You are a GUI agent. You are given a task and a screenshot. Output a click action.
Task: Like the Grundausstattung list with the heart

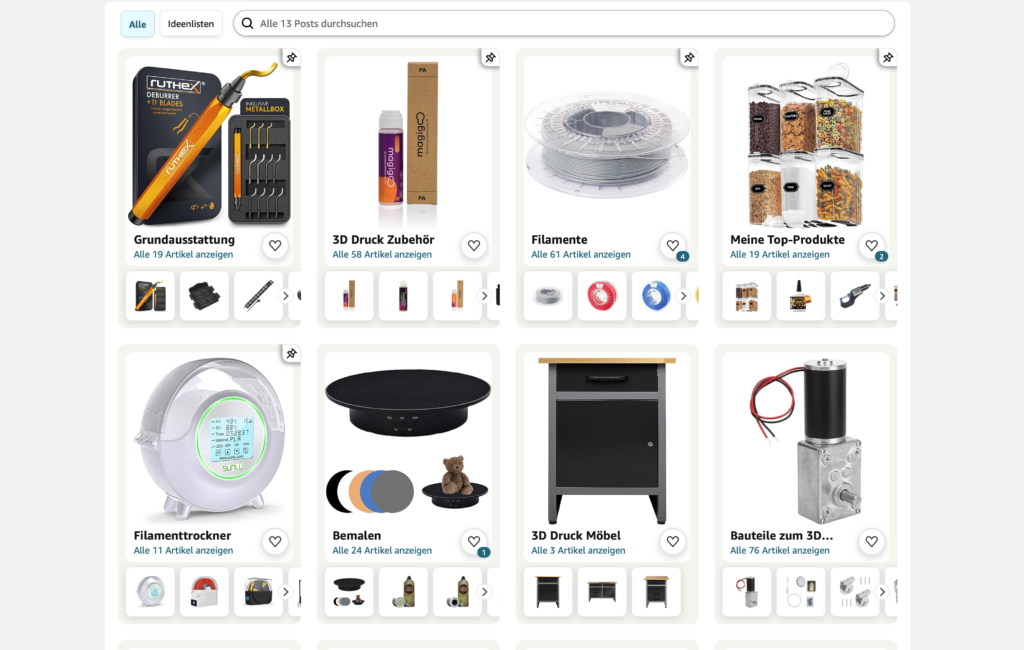coord(275,246)
